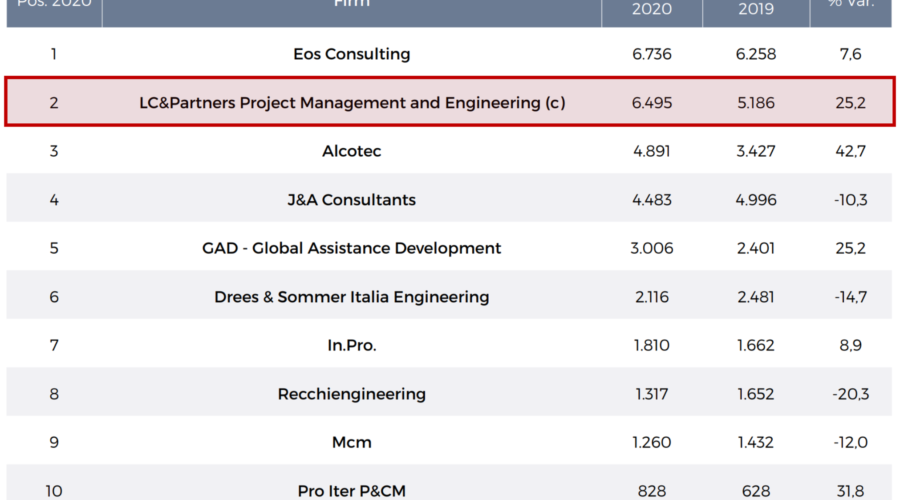The width and height of the screenshot is (900, 500).
Task: Select the 4.891 value for Alcotec
Action: coord(651,151)
